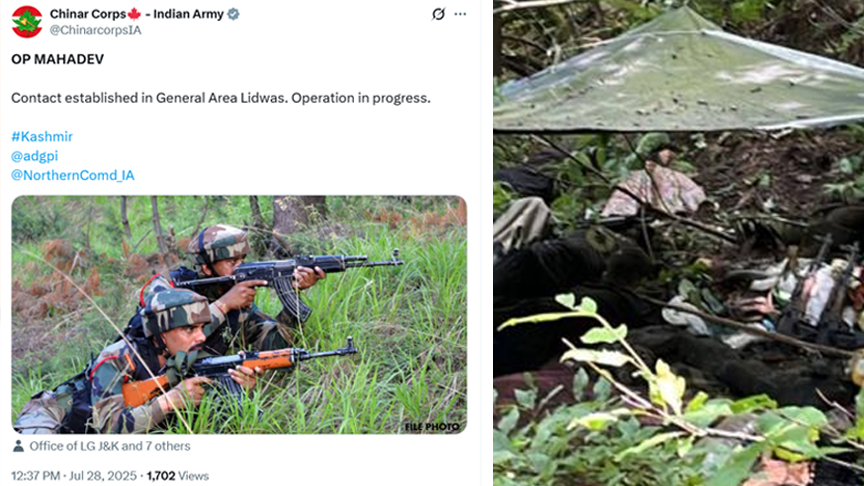864x486 pixels.
Task: Click the Contact established tweet text
Action: 220,98
